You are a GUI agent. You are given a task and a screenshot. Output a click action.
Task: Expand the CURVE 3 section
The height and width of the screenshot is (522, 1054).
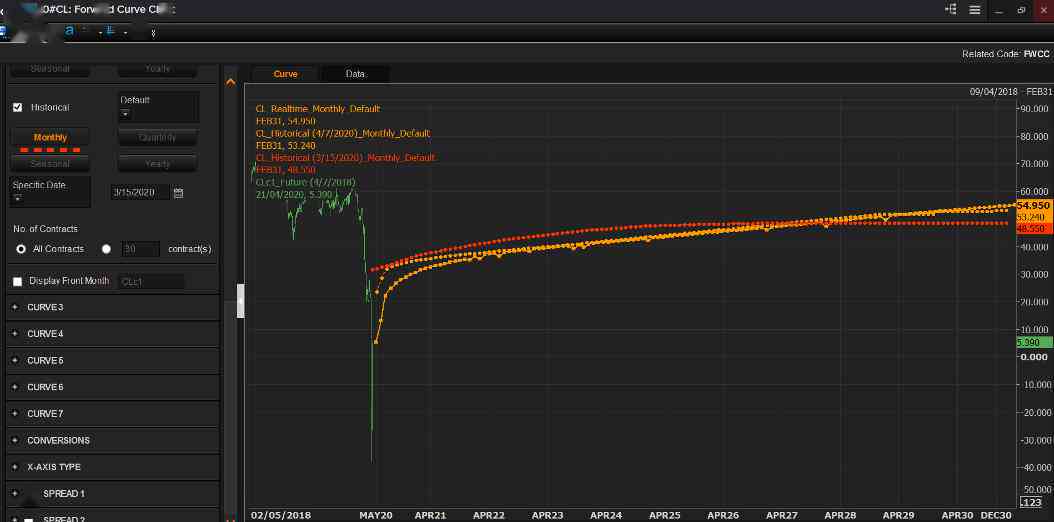113,307
